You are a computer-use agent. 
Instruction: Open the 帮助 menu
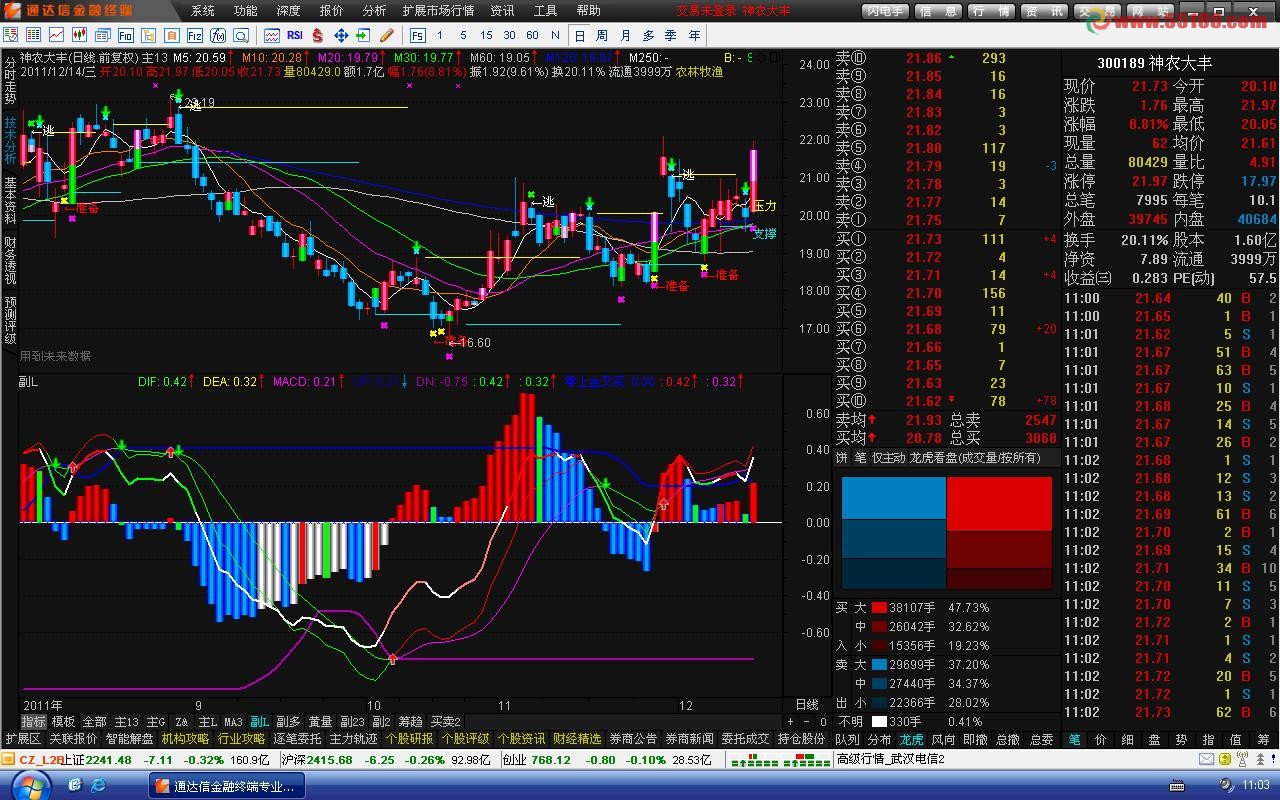589,11
